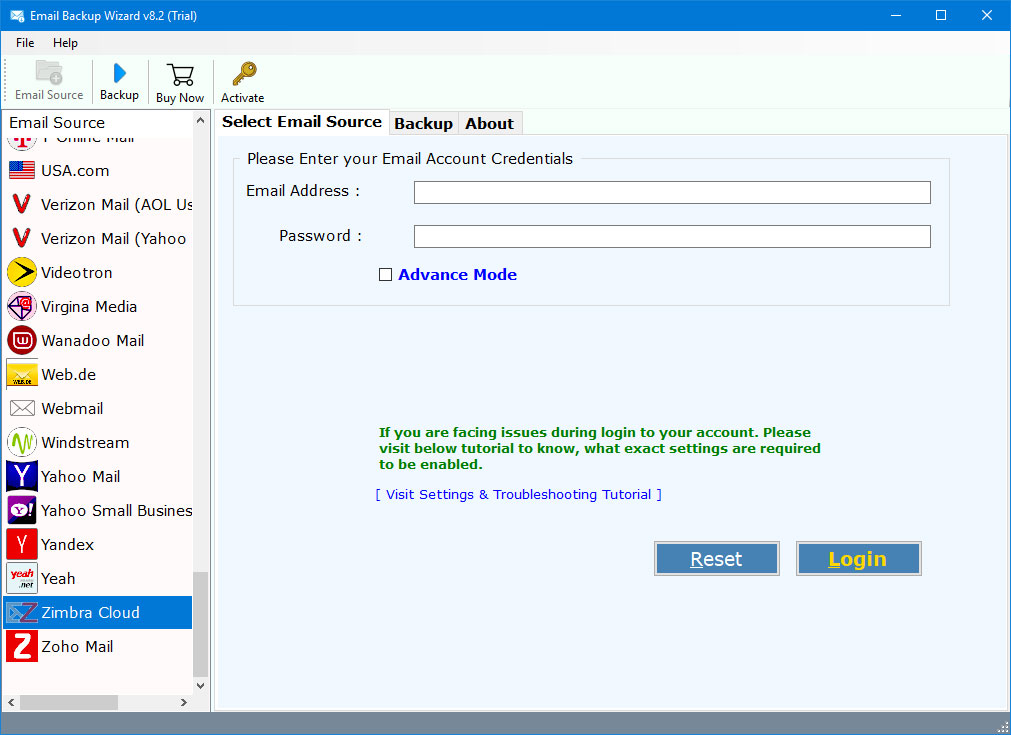
Task: Click the Advance Mode label text
Action: click(457, 275)
